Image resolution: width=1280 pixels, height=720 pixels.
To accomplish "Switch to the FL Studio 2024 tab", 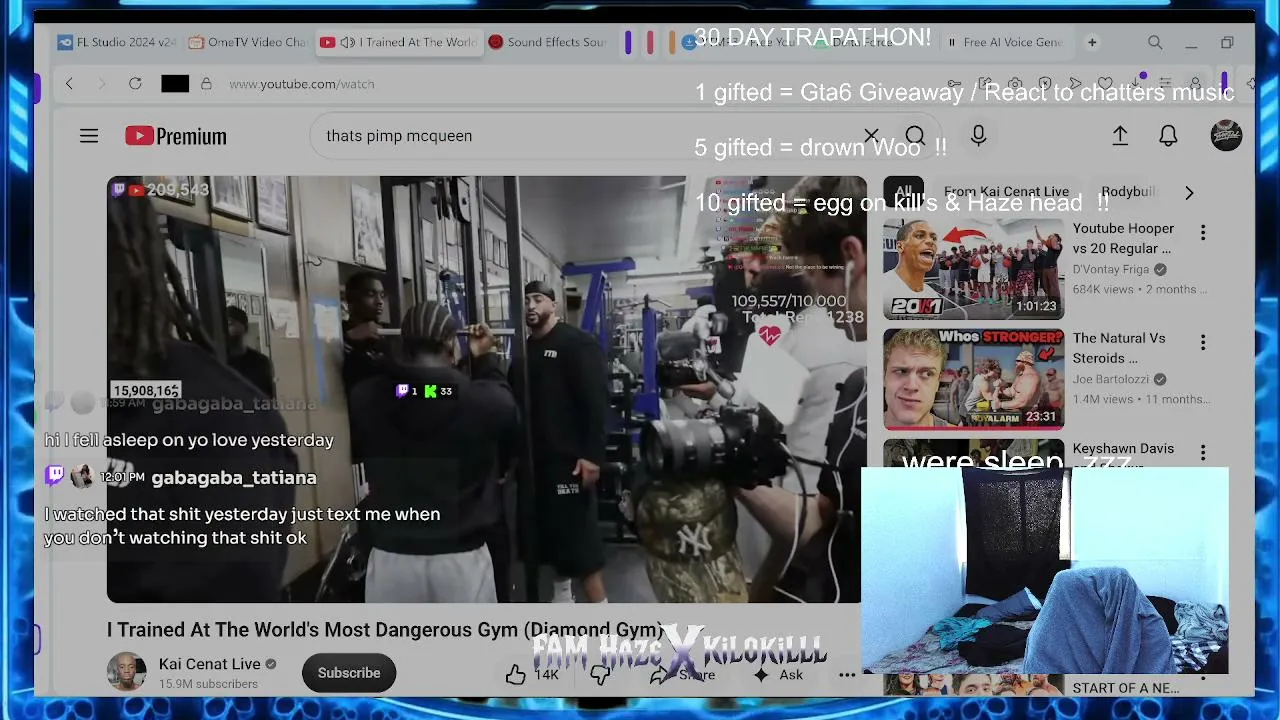I will (117, 42).
